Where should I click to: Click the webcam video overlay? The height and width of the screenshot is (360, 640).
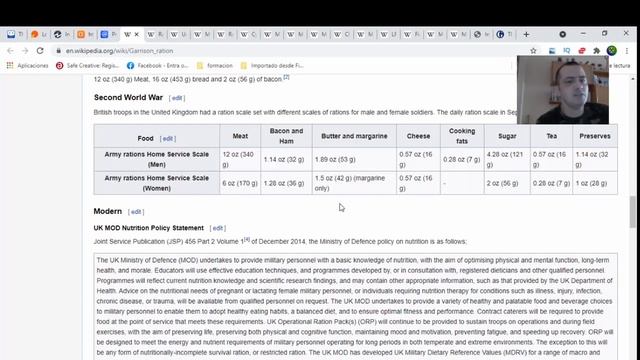(x=562, y=90)
